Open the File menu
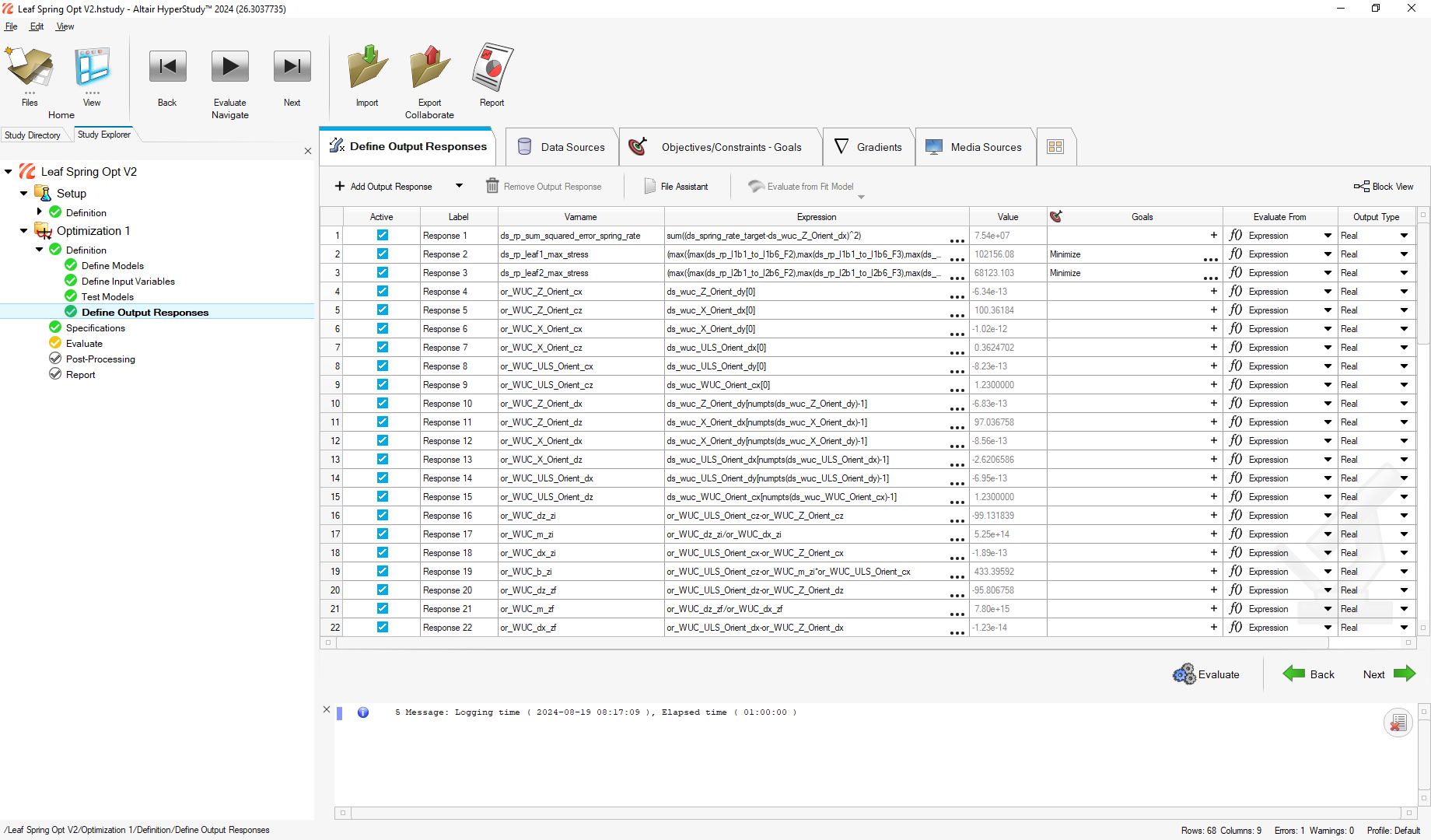 click(x=11, y=26)
